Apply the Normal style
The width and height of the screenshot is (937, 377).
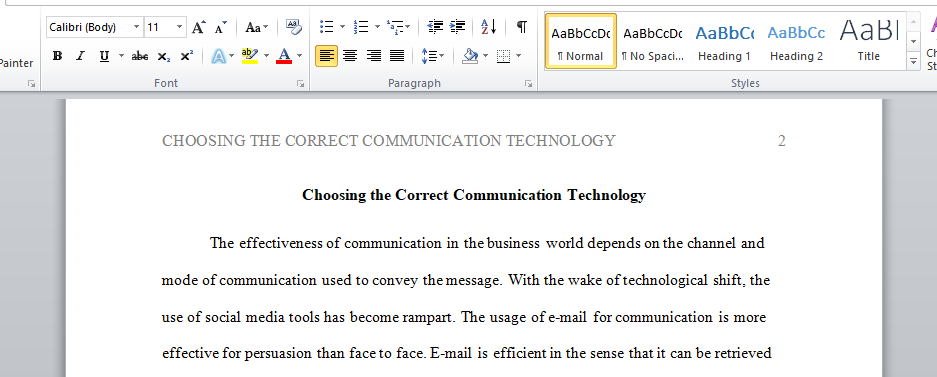click(x=581, y=41)
